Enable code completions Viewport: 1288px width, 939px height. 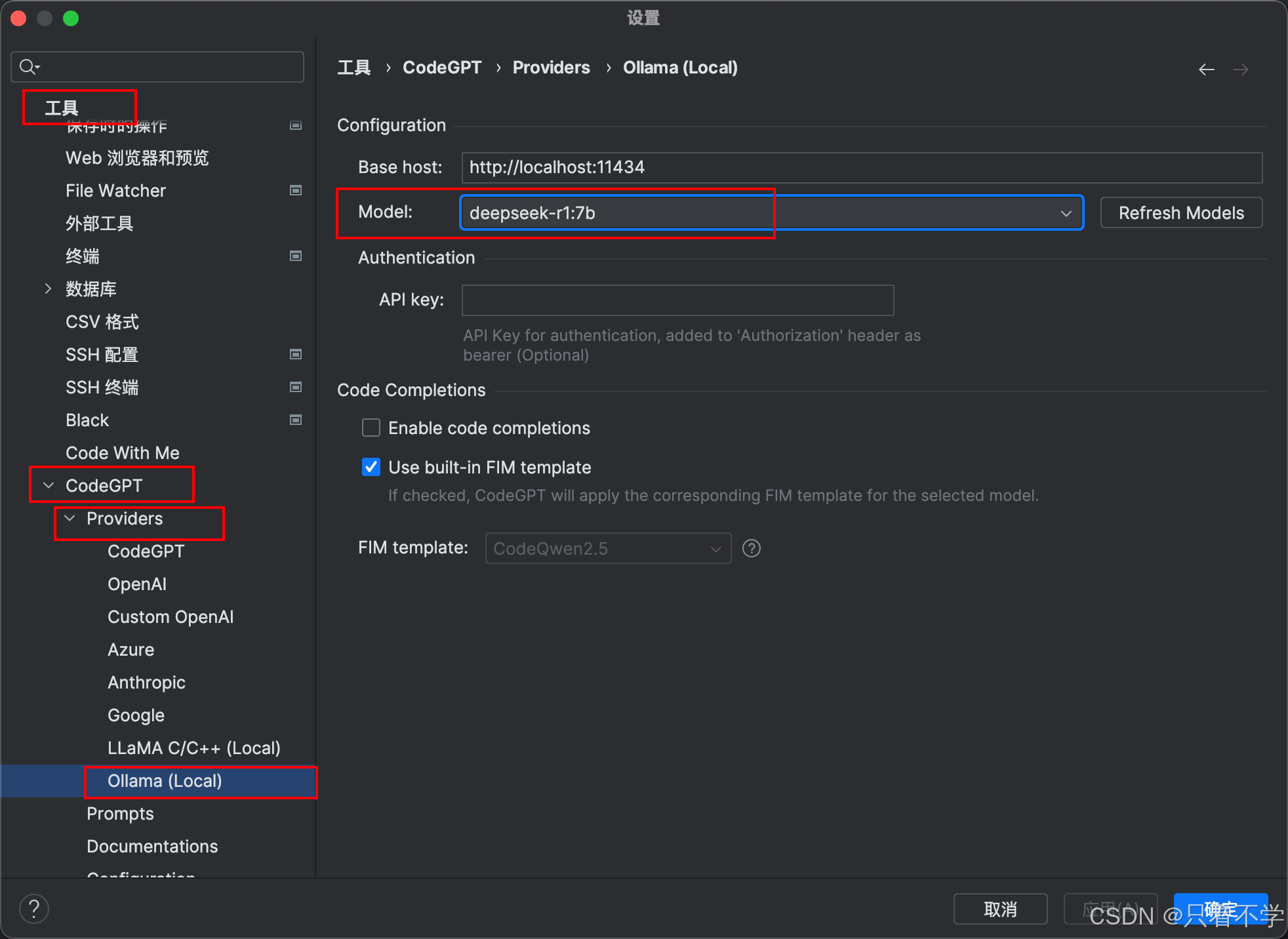(x=371, y=428)
